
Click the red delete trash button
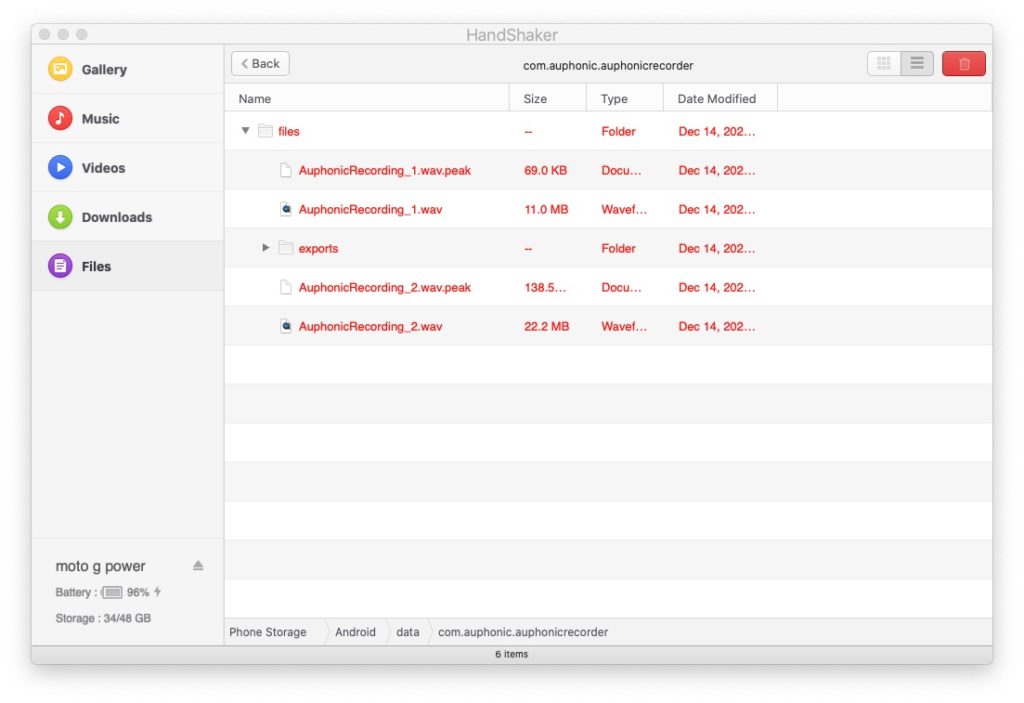point(963,63)
